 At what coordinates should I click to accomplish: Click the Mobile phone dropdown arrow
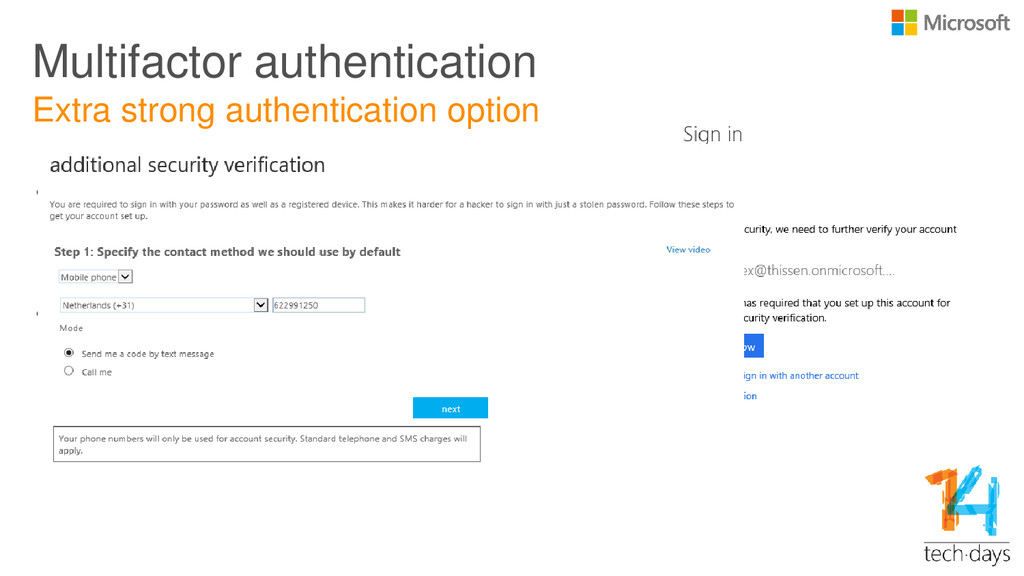125,277
